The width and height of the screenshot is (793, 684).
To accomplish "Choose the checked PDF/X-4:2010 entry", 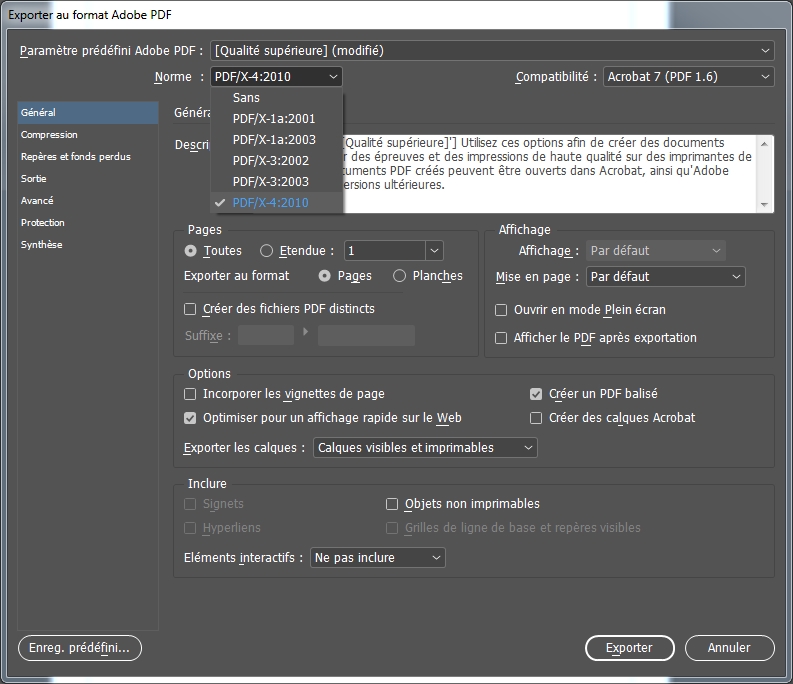I will tap(277, 202).
